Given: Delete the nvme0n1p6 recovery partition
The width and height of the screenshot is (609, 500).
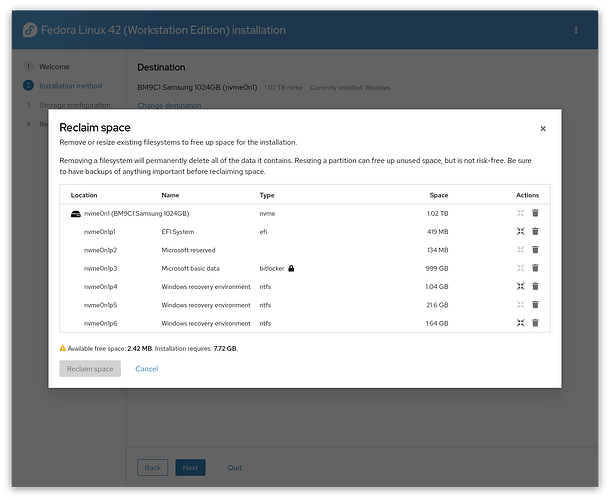Looking at the screenshot, I should click(535, 323).
